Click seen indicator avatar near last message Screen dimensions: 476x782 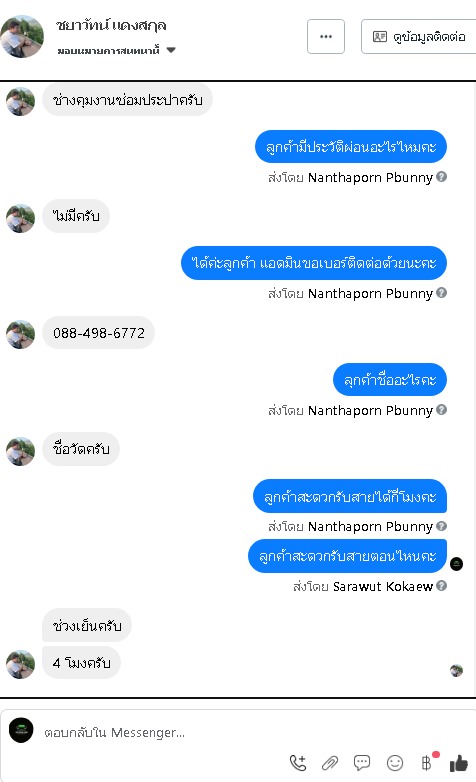click(457, 670)
